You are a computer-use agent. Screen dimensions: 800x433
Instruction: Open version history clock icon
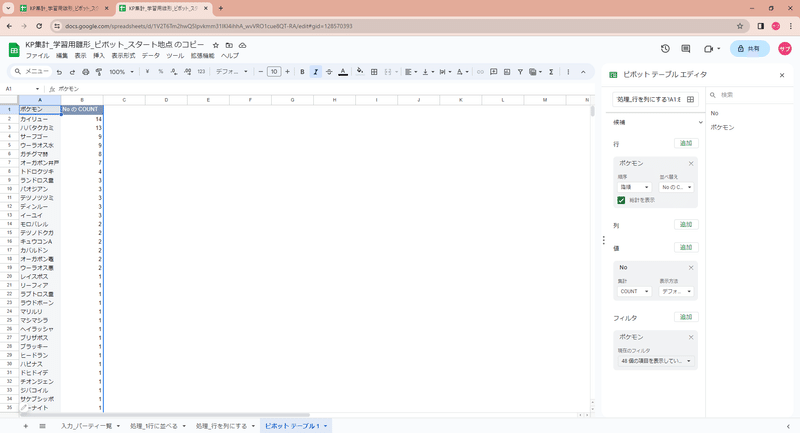(665, 49)
